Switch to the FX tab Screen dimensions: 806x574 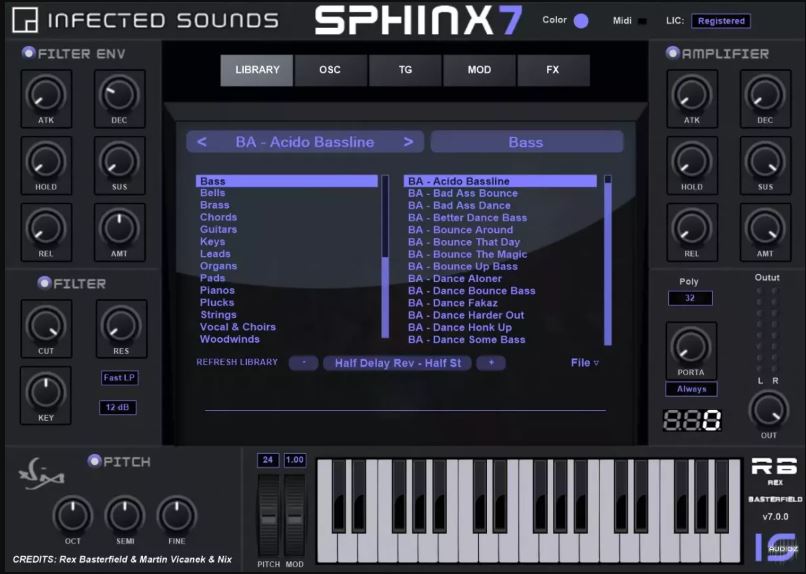click(553, 70)
